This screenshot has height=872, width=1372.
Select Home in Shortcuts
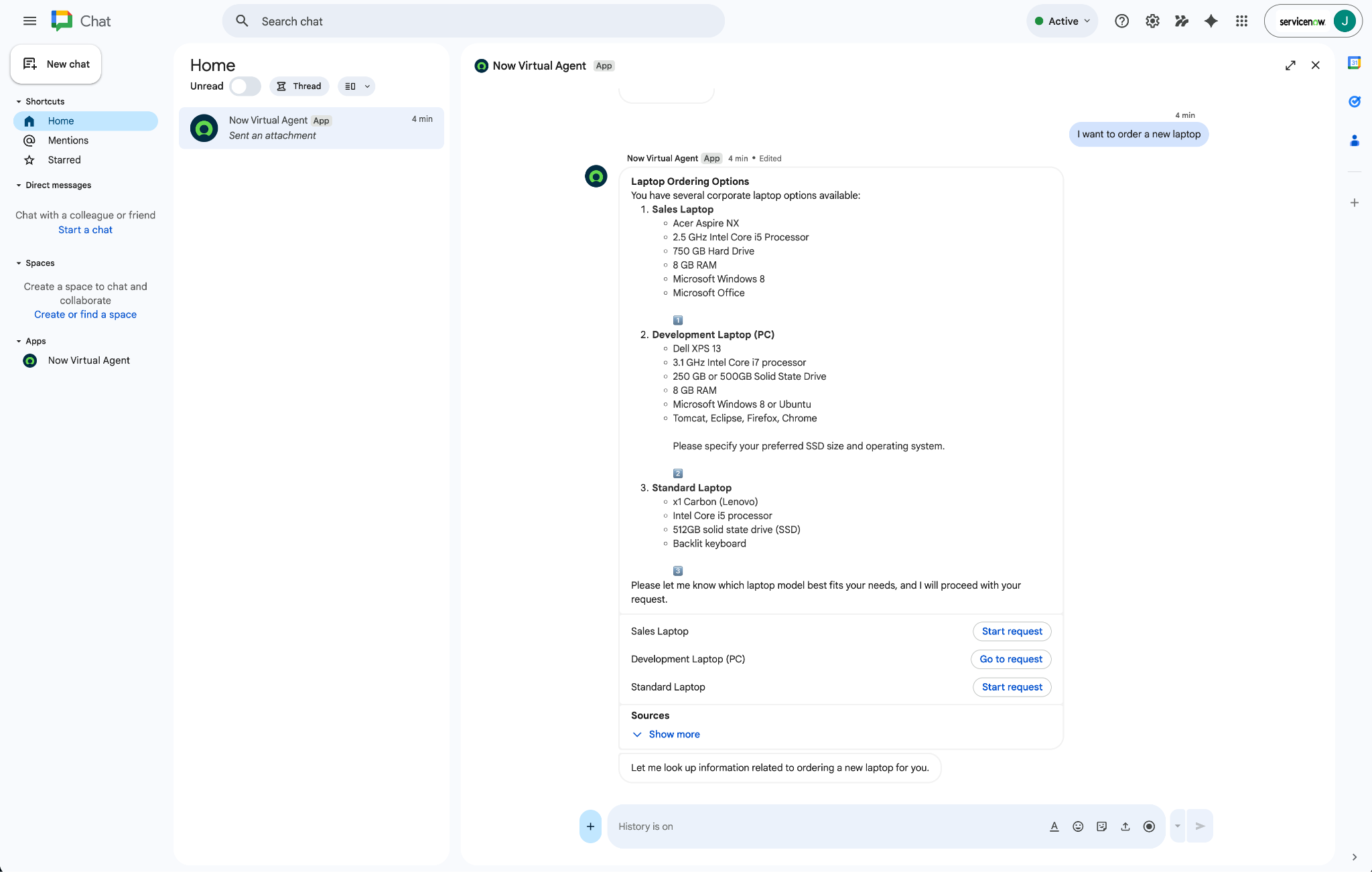[86, 121]
